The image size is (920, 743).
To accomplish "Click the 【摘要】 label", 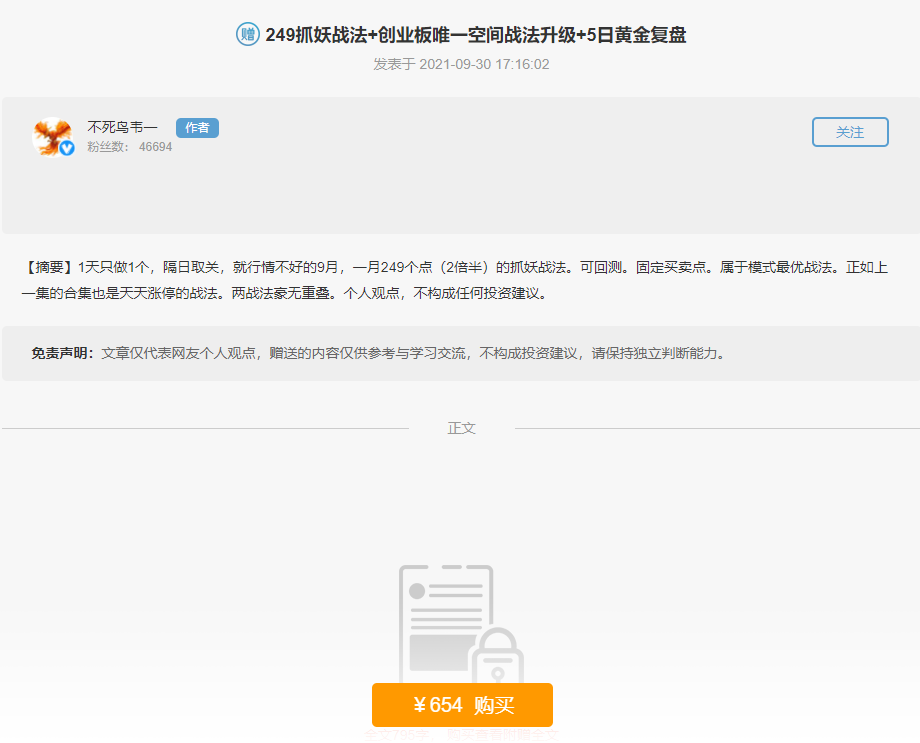I will coord(49,268).
